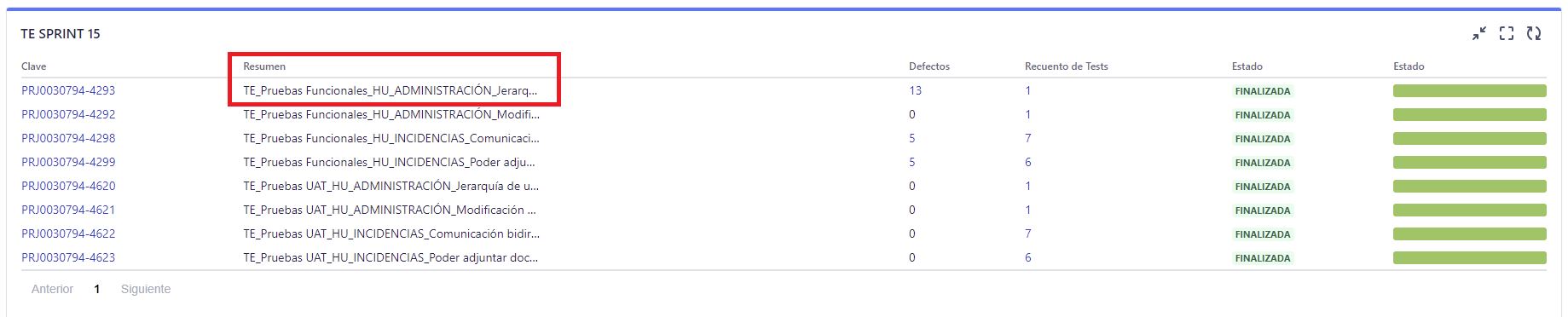Select page 1 in pagination

pos(97,289)
